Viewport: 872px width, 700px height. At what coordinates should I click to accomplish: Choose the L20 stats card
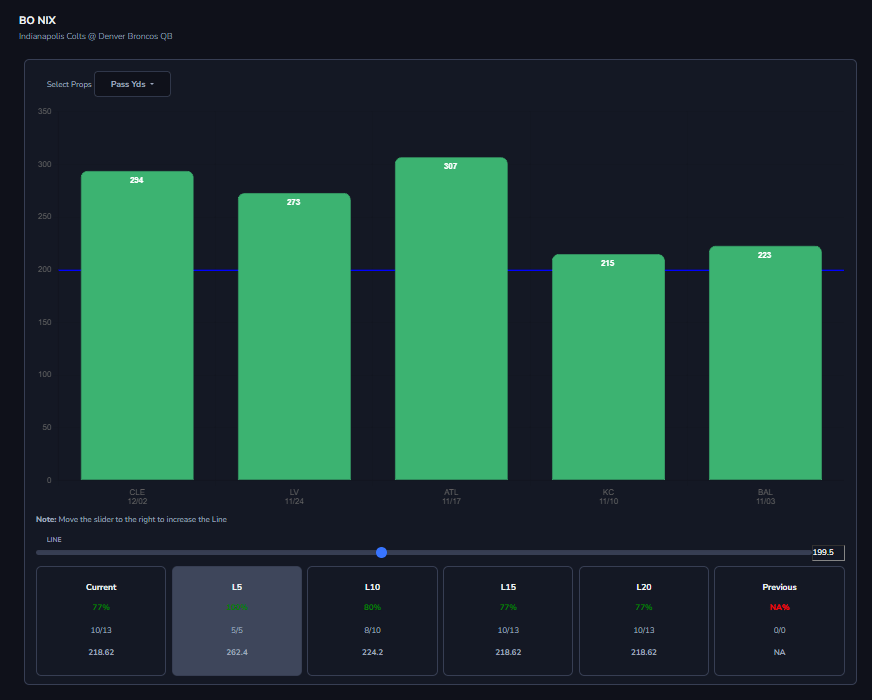[643, 620]
